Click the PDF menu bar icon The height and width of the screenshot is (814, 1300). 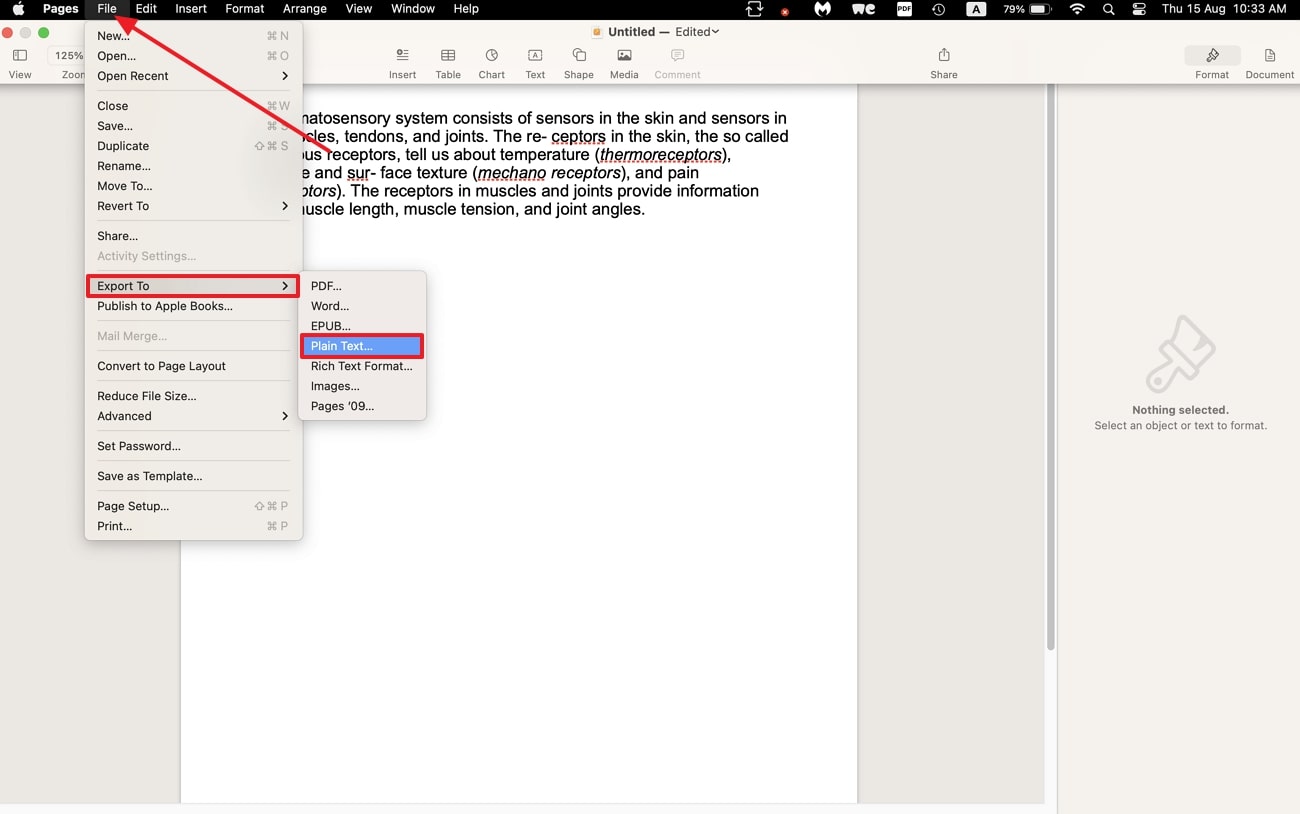(904, 9)
